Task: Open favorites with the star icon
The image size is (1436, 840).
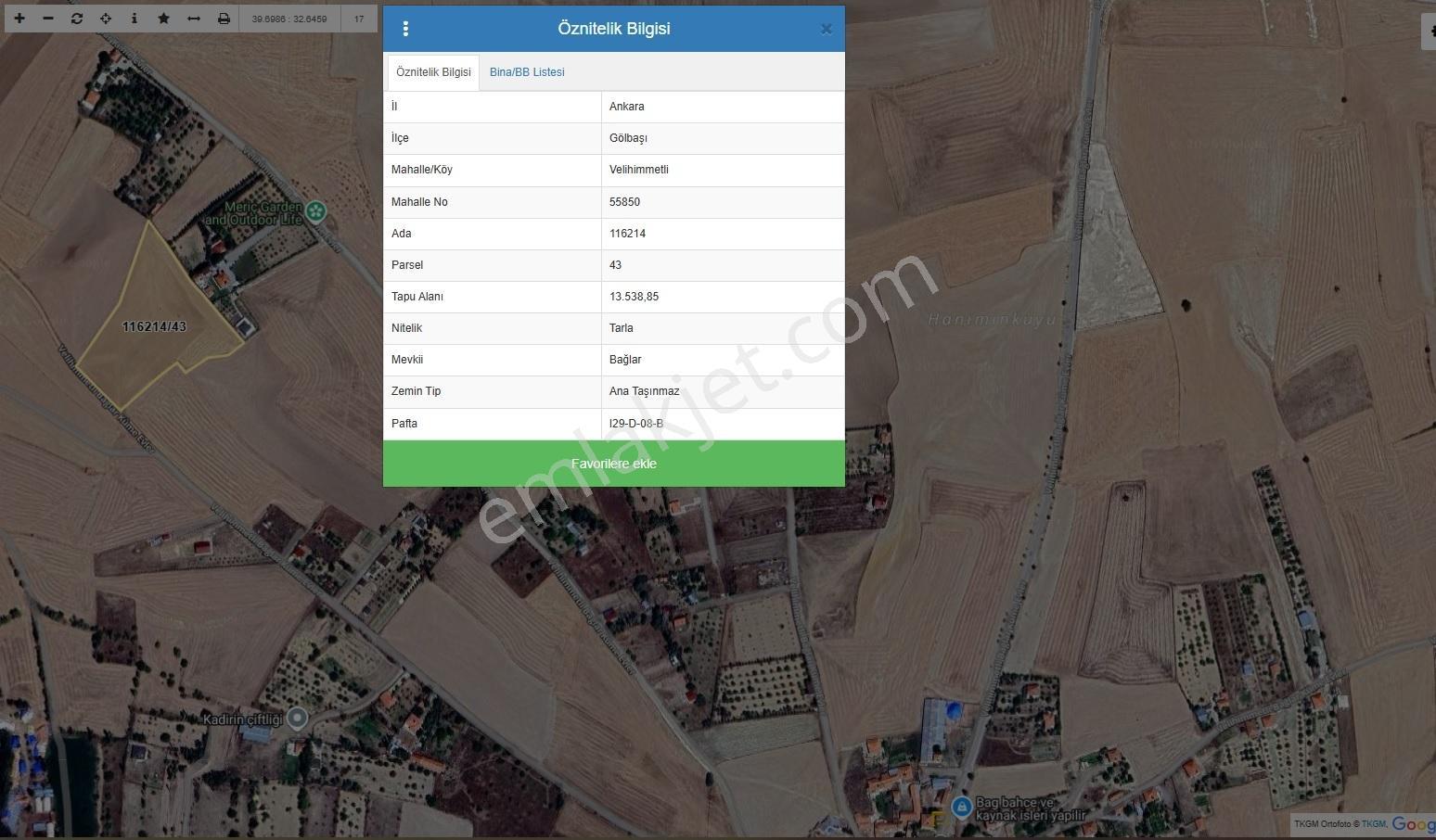Action: [164, 19]
